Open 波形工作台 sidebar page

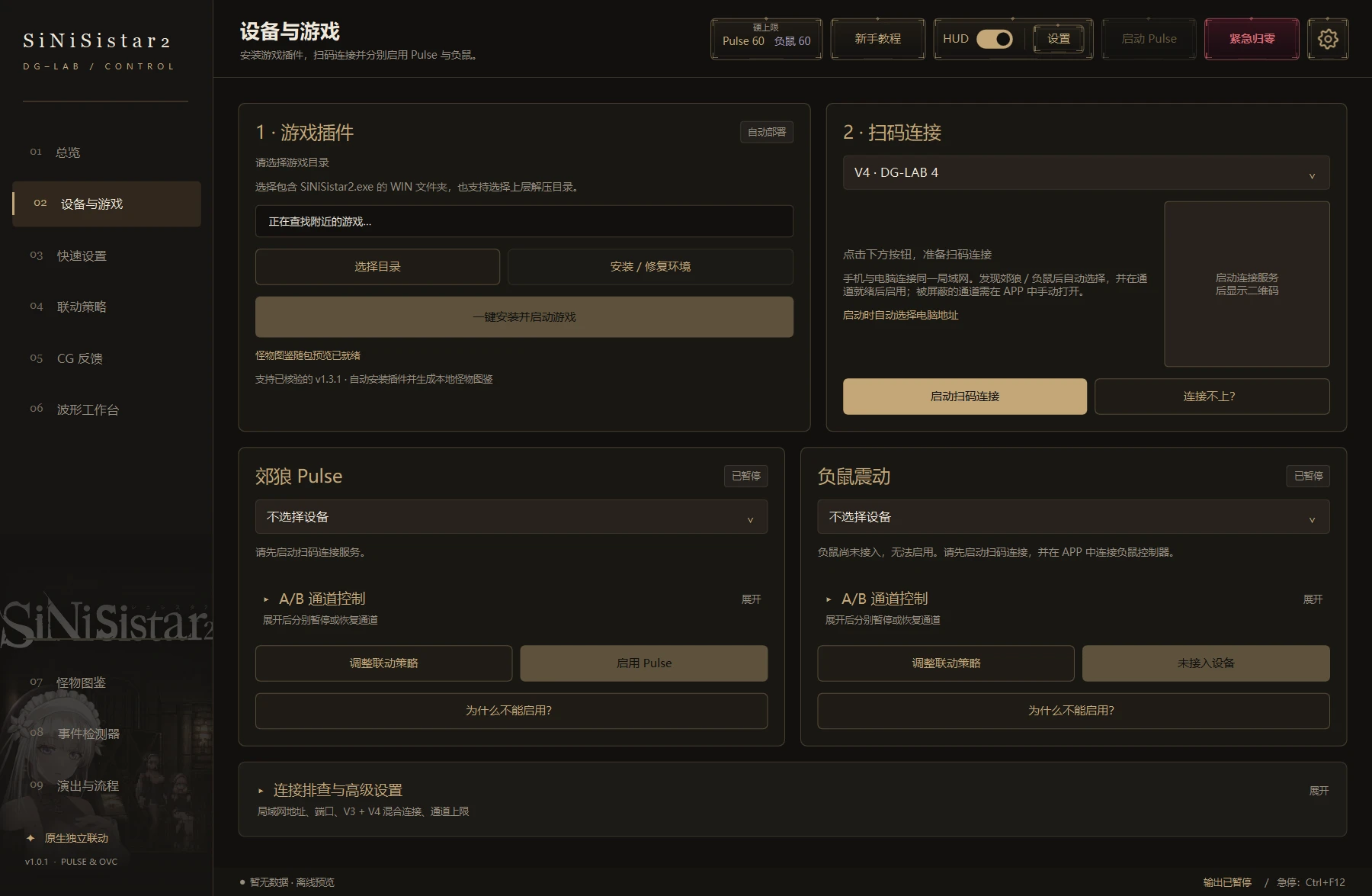[107, 409]
